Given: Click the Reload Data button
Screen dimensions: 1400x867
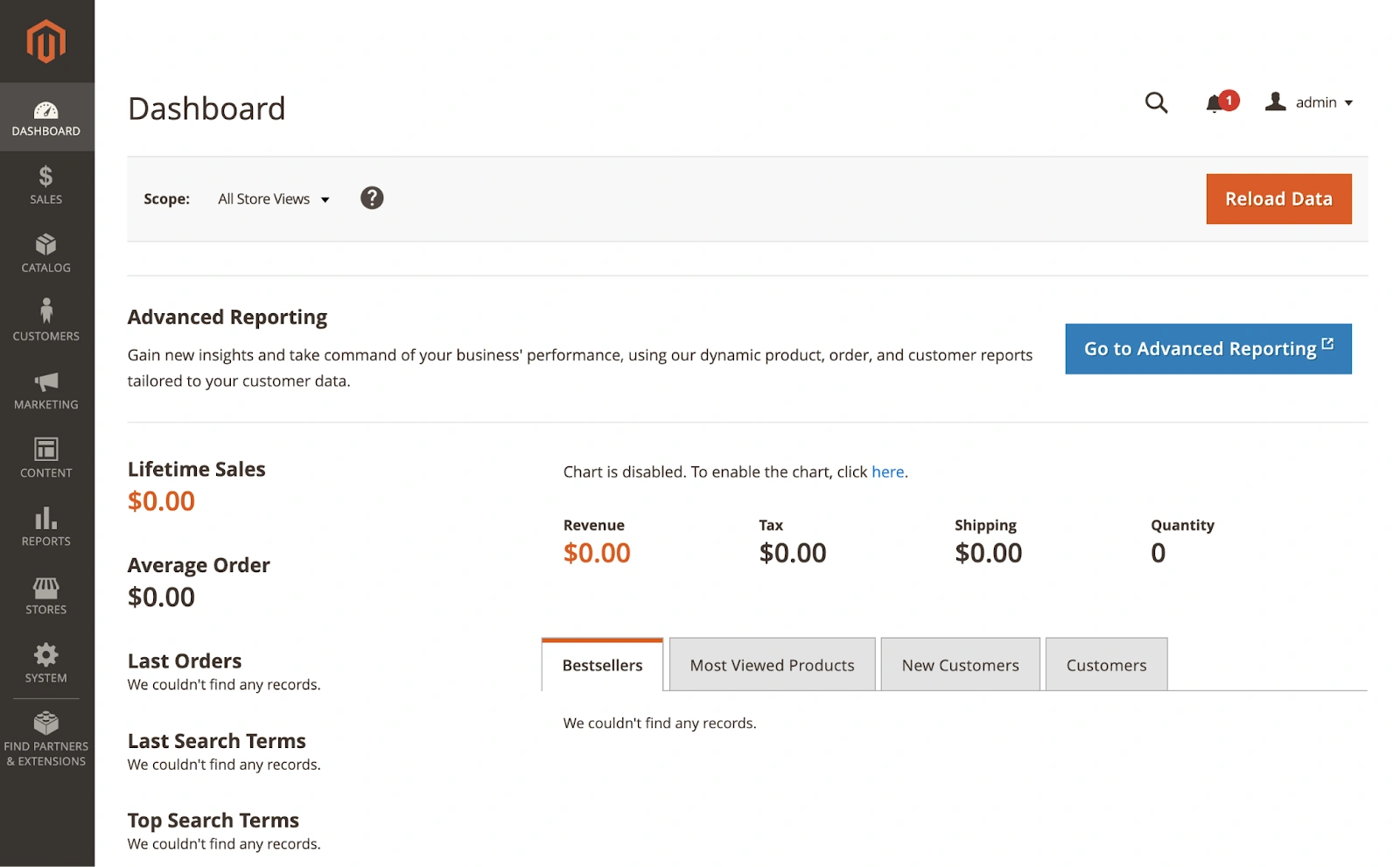Looking at the screenshot, I should pyautogui.click(x=1277, y=199).
